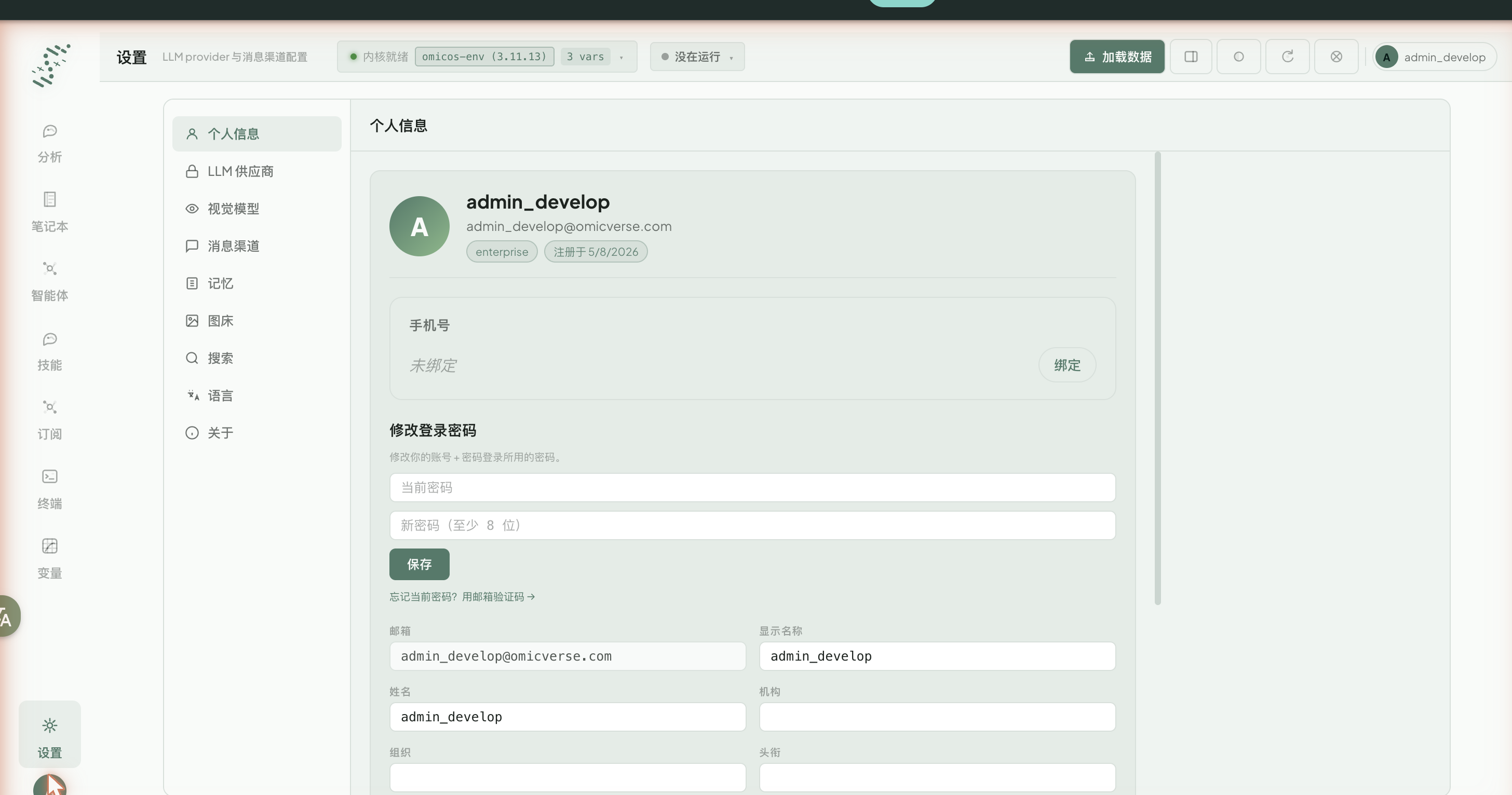Select 语言 settings tab

256,395
